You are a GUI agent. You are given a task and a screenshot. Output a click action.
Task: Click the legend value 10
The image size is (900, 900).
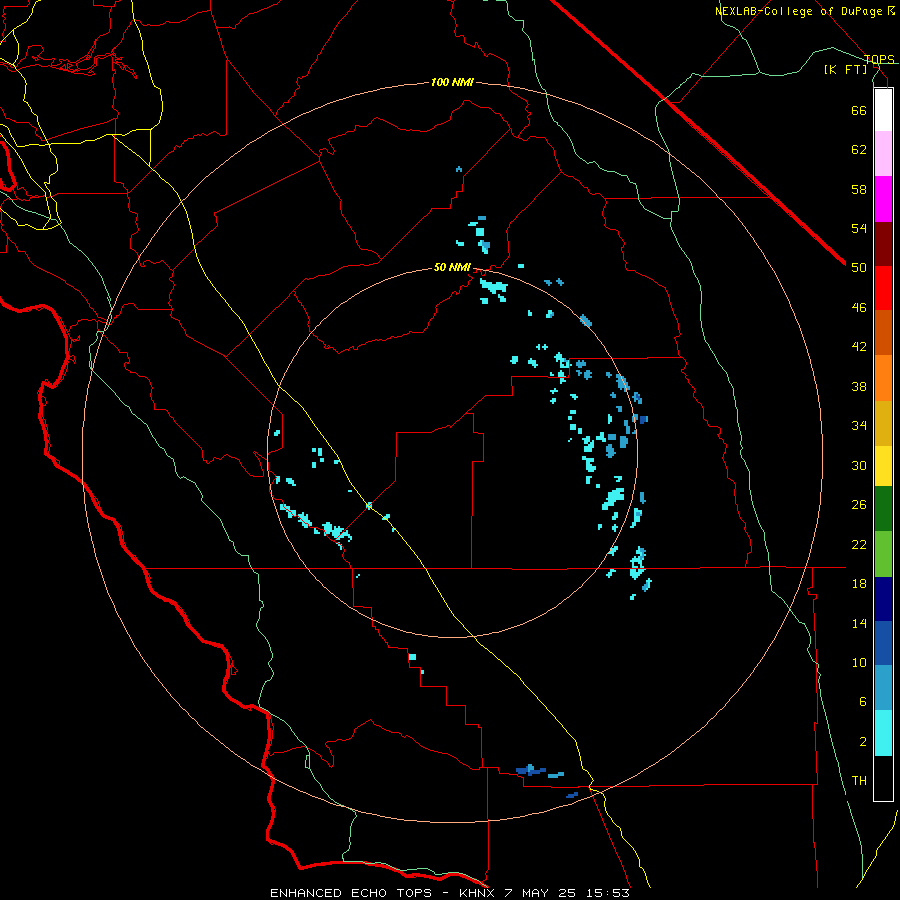[x=859, y=662]
